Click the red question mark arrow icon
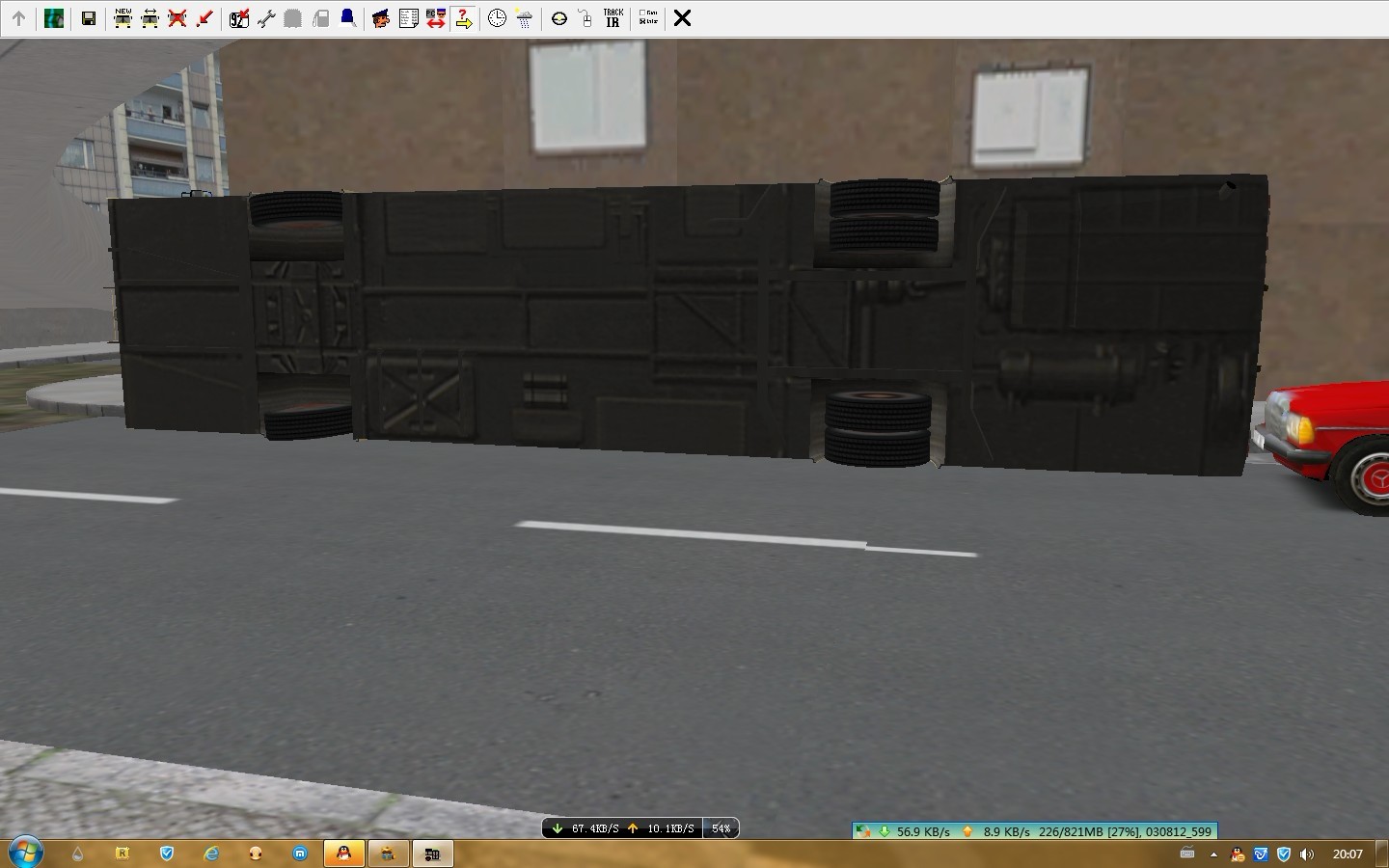The height and width of the screenshot is (868, 1389). pyautogui.click(x=463, y=18)
